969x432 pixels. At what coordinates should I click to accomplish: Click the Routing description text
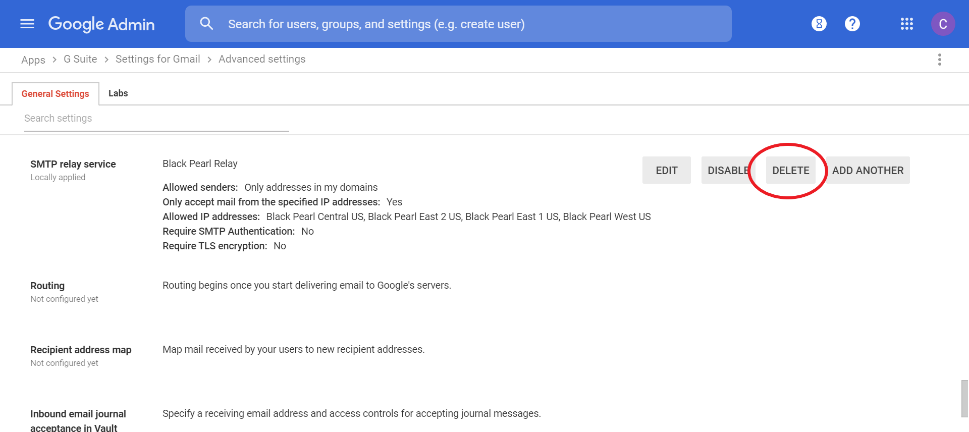click(307, 286)
